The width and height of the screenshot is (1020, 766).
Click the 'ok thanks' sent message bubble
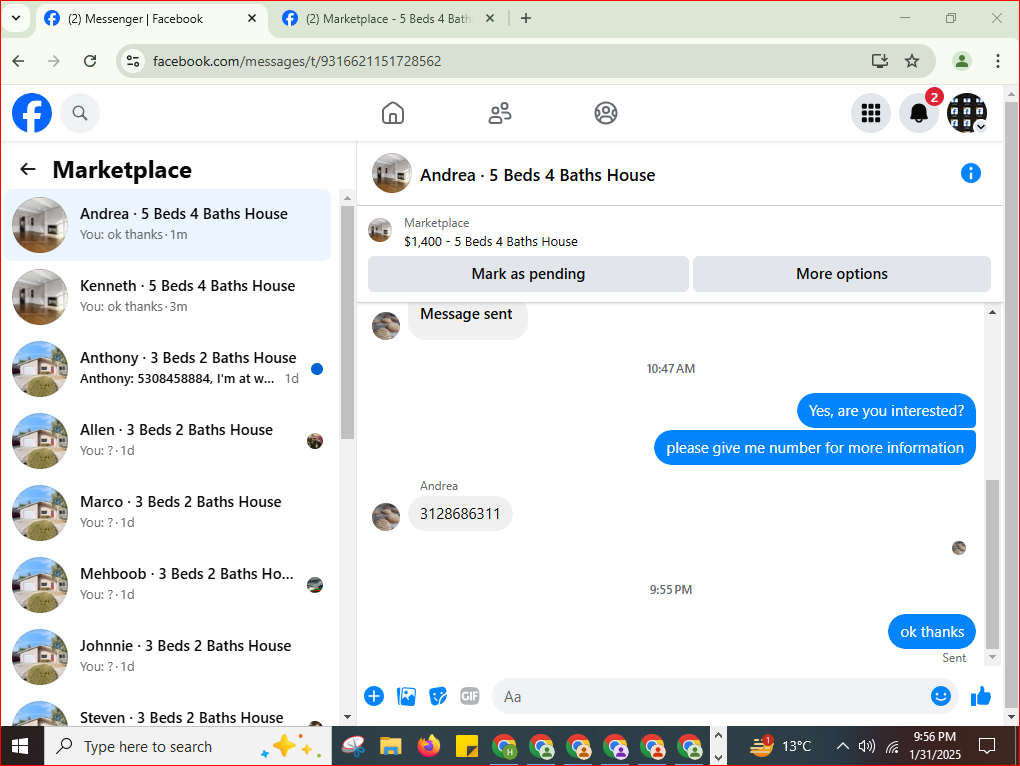932,632
